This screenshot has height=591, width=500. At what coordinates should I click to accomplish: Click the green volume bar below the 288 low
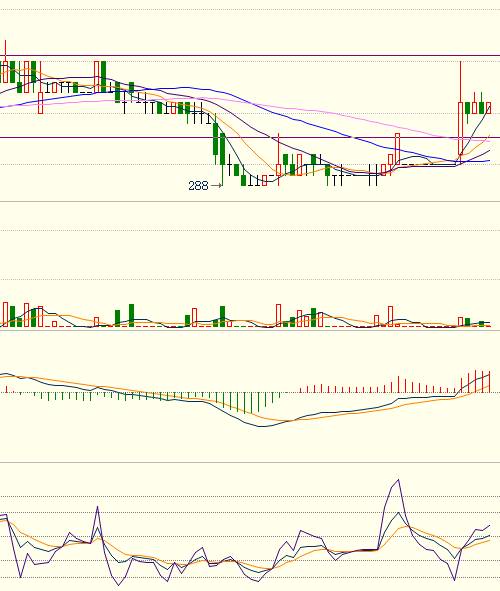point(222,316)
